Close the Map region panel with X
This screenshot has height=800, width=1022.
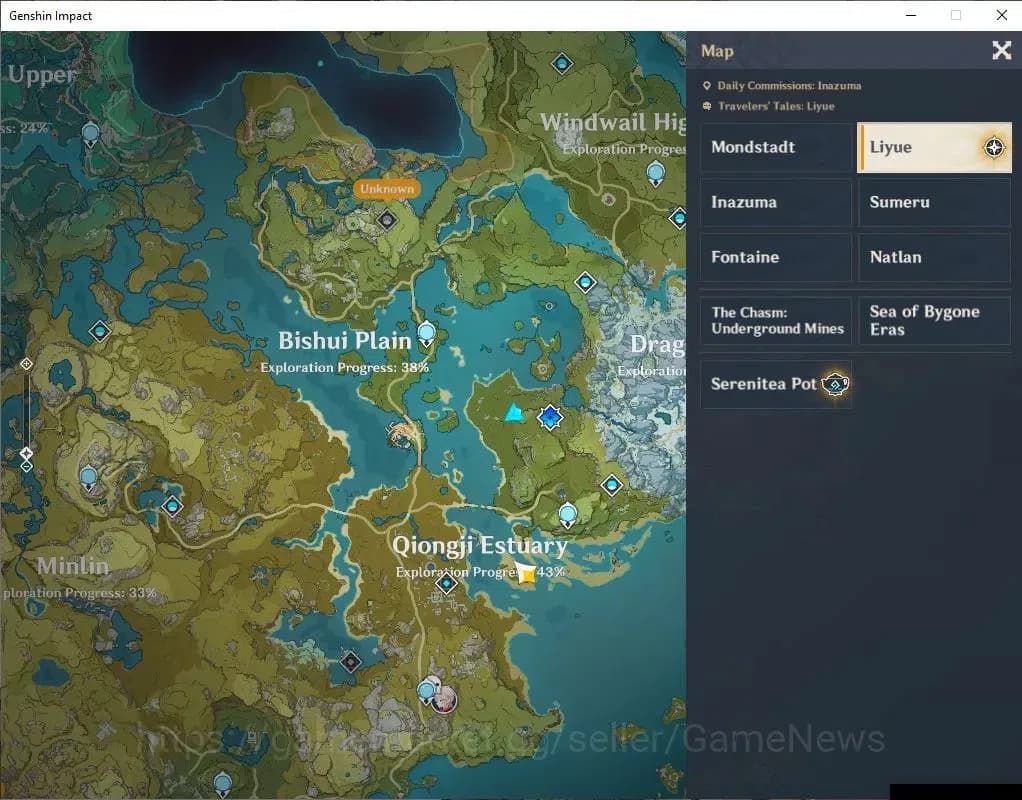click(1002, 50)
